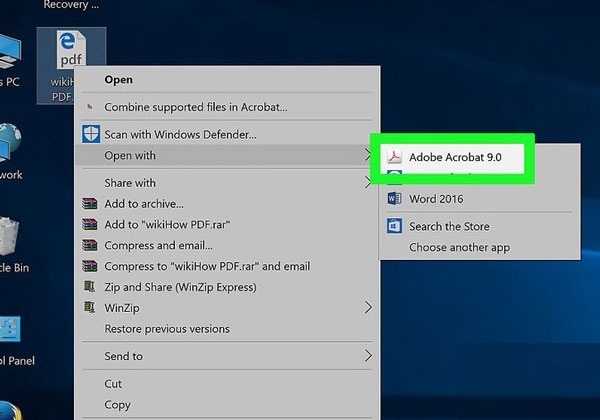Image resolution: width=600 pixels, height=420 pixels.
Task: Click the Word 2016 icon in submenu
Action: click(394, 199)
